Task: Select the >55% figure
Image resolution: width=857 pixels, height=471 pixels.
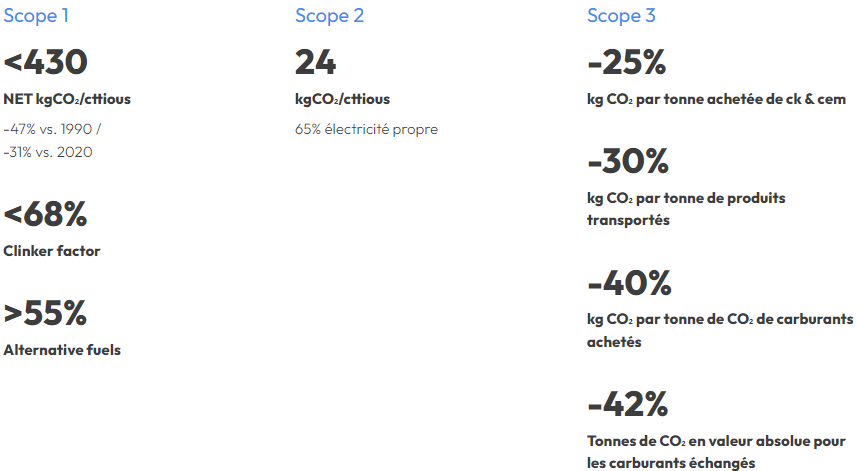Action: tap(45, 313)
